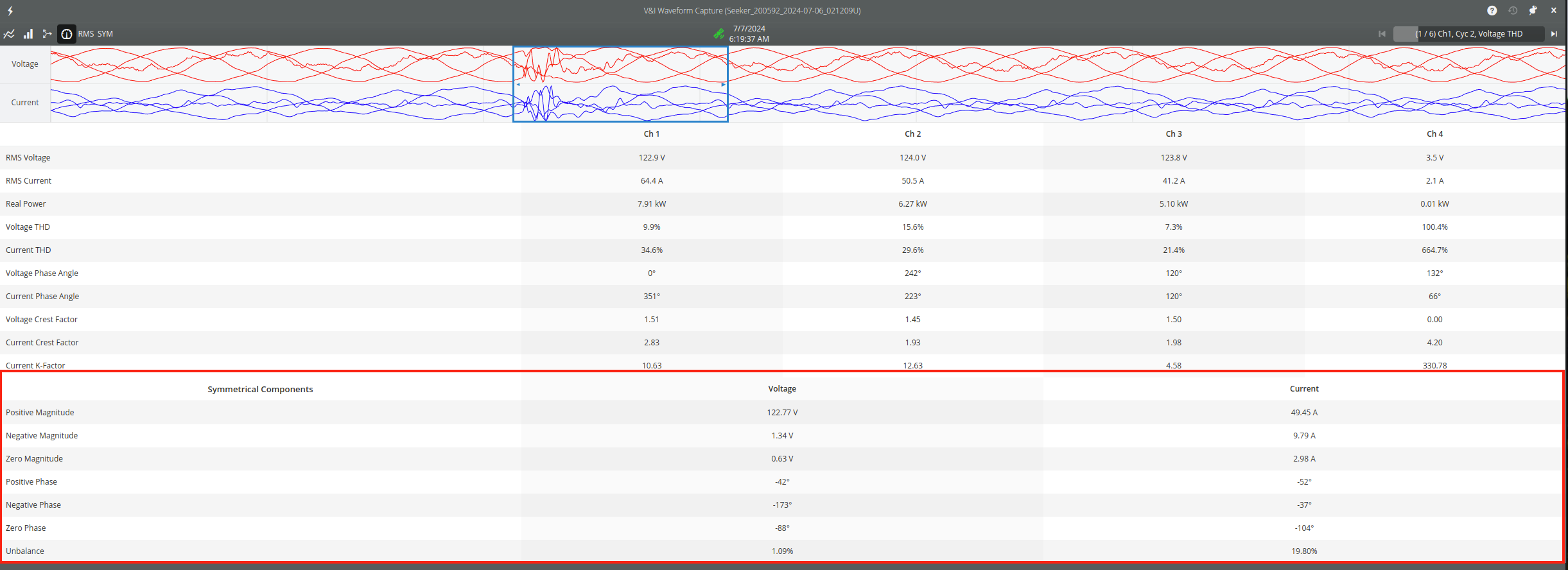
Task: Toggle the SYM symmetrical components option
Action: [105, 34]
